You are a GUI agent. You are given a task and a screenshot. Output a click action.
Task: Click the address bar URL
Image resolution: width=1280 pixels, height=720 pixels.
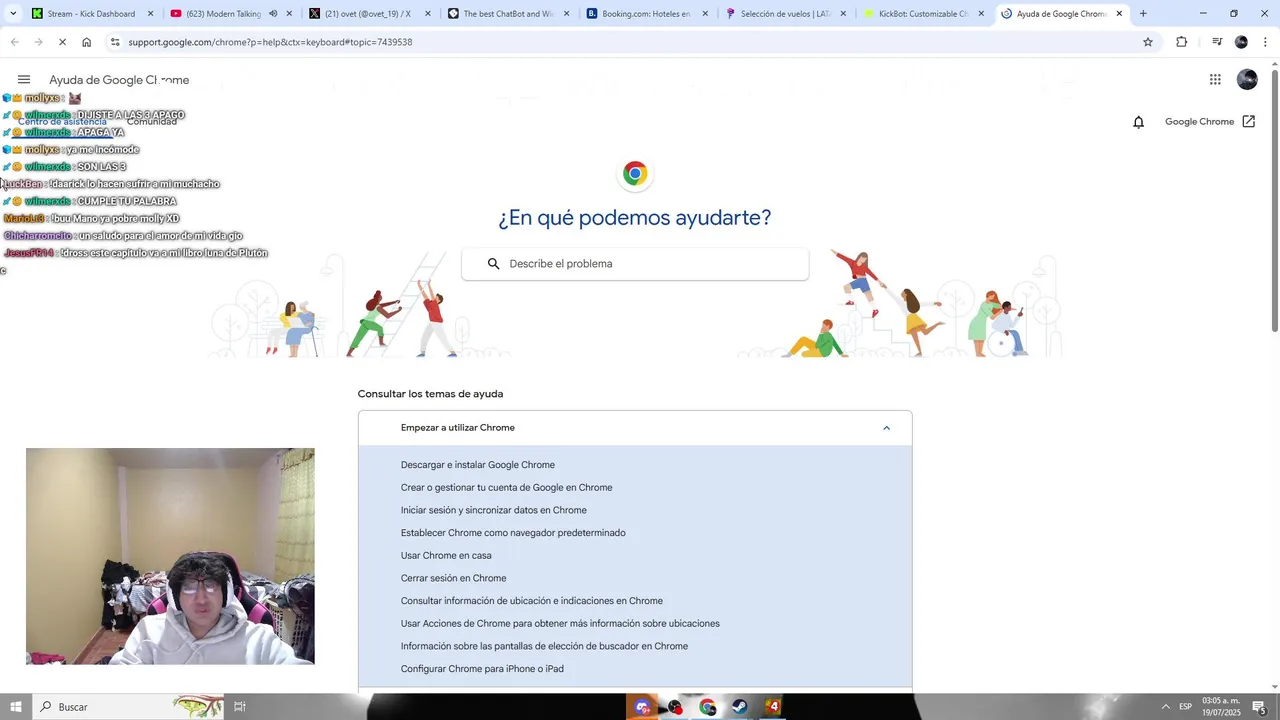pos(270,42)
